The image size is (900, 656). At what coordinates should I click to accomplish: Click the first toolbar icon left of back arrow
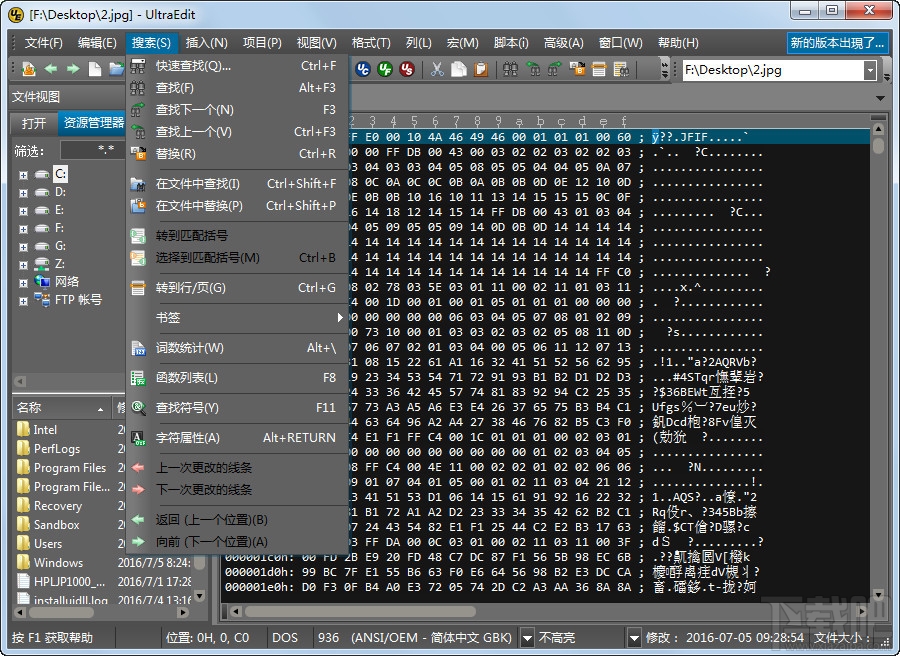(29, 69)
